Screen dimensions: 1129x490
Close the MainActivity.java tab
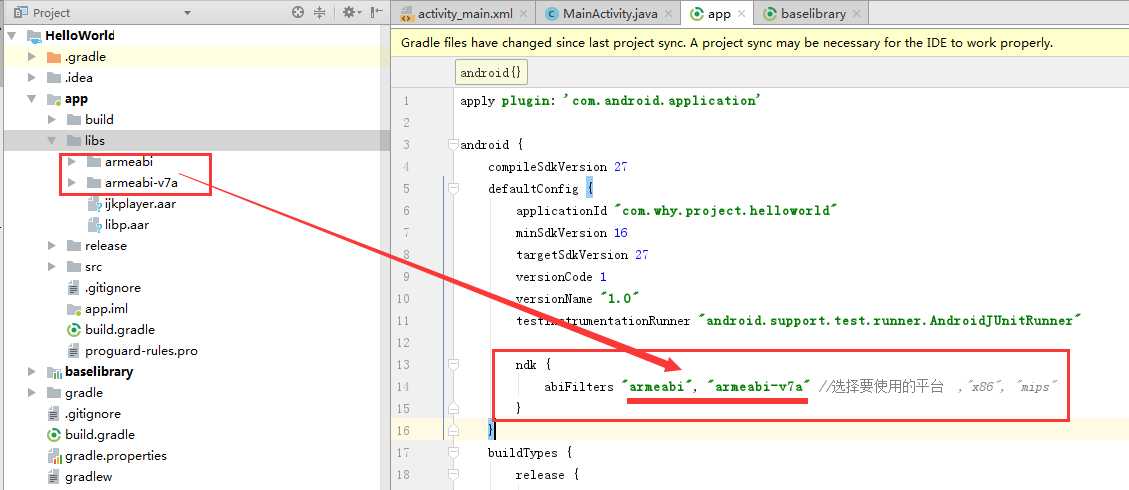coord(669,14)
